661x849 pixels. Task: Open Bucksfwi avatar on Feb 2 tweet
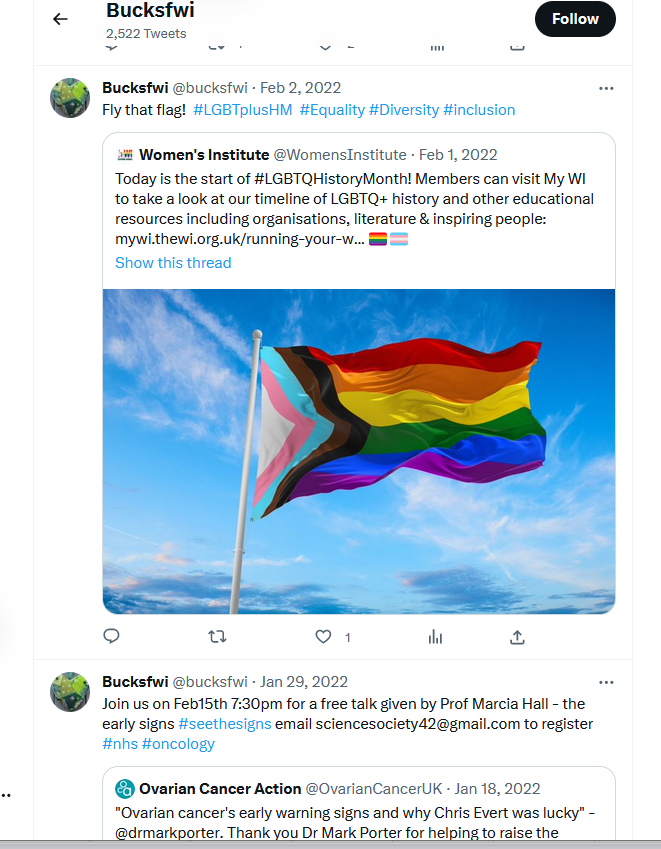pyautogui.click(x=71, y=98)
